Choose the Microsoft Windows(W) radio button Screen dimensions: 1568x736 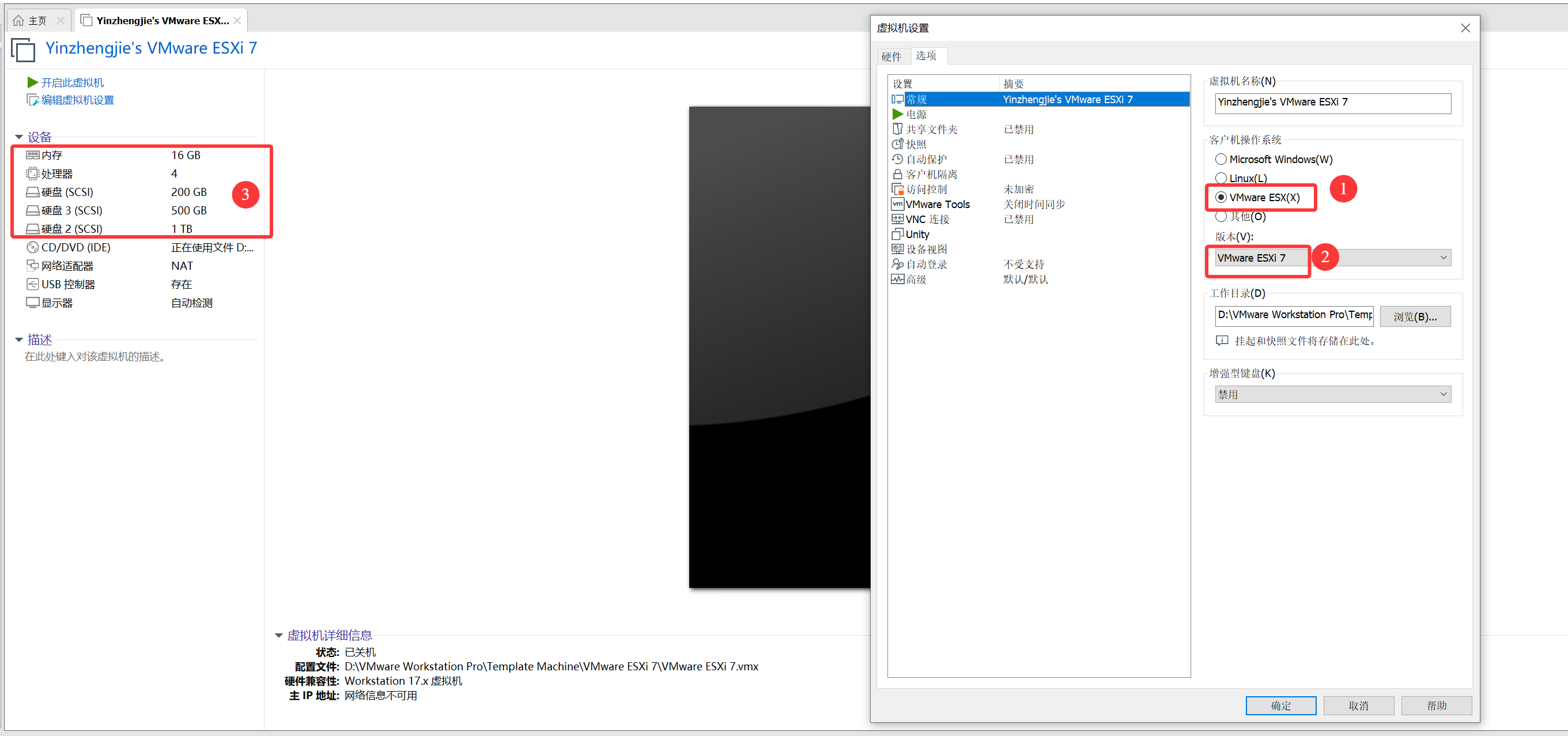click(x=1221, y=160)
